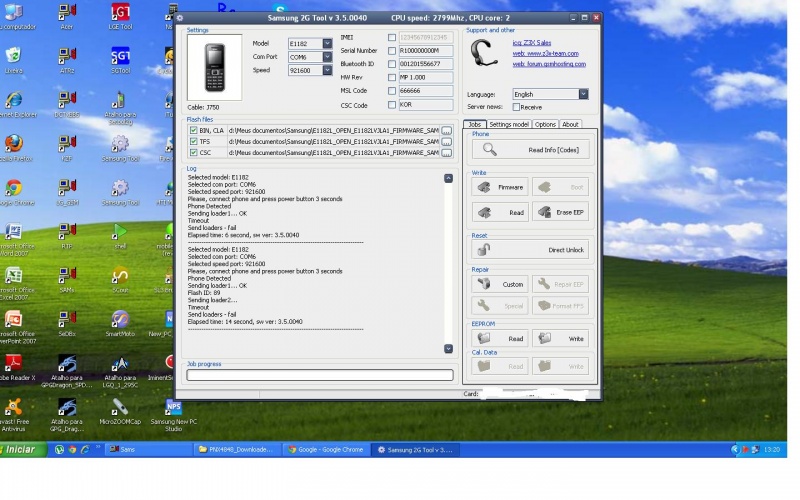The width and height of the screenshot is (800, 500).
Task: Click the gear icon in Samsung 2G Tool title bar
Action: 180,18
